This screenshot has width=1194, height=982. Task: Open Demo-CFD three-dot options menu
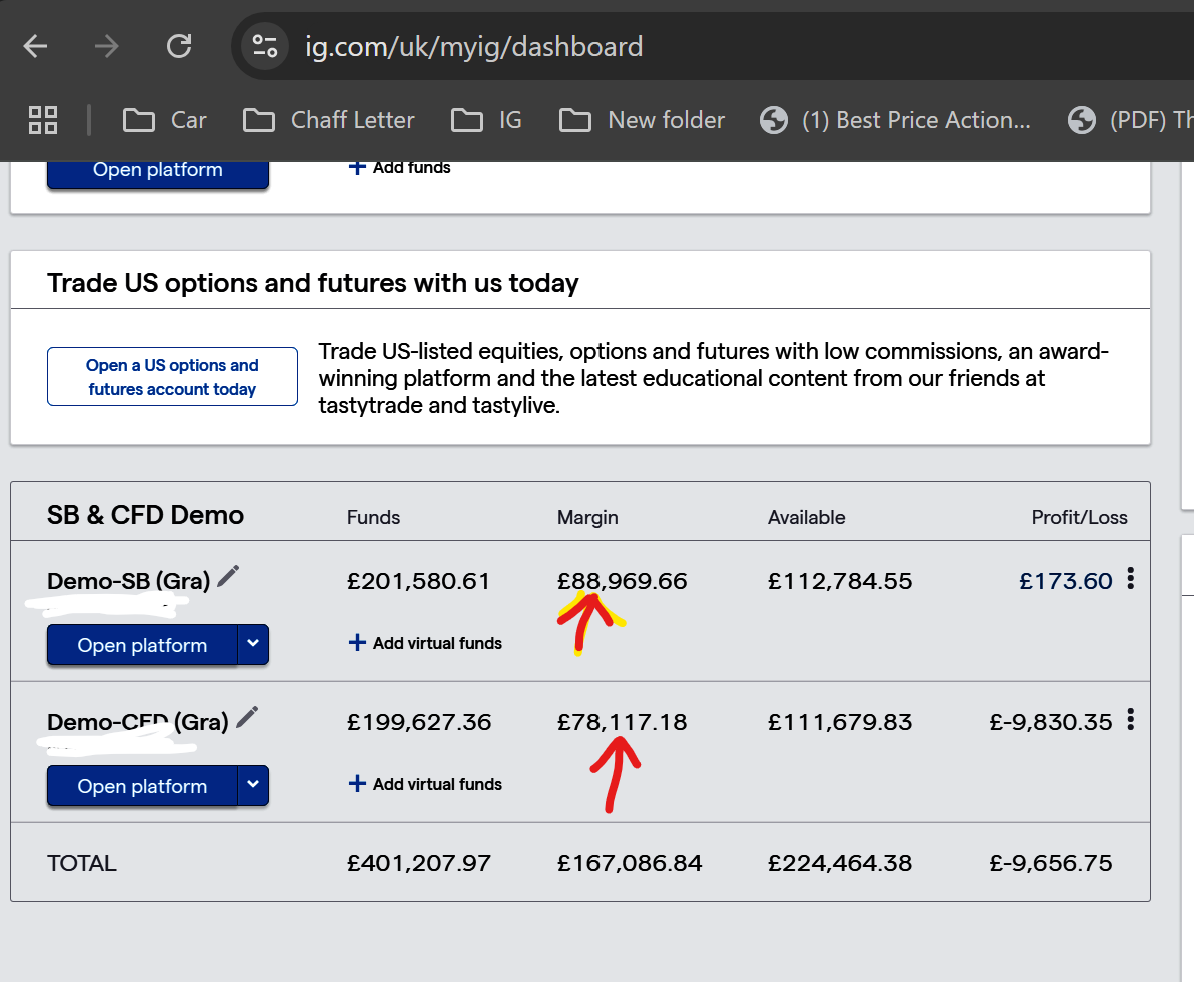pyautogui.click(x=1131, y=720)
